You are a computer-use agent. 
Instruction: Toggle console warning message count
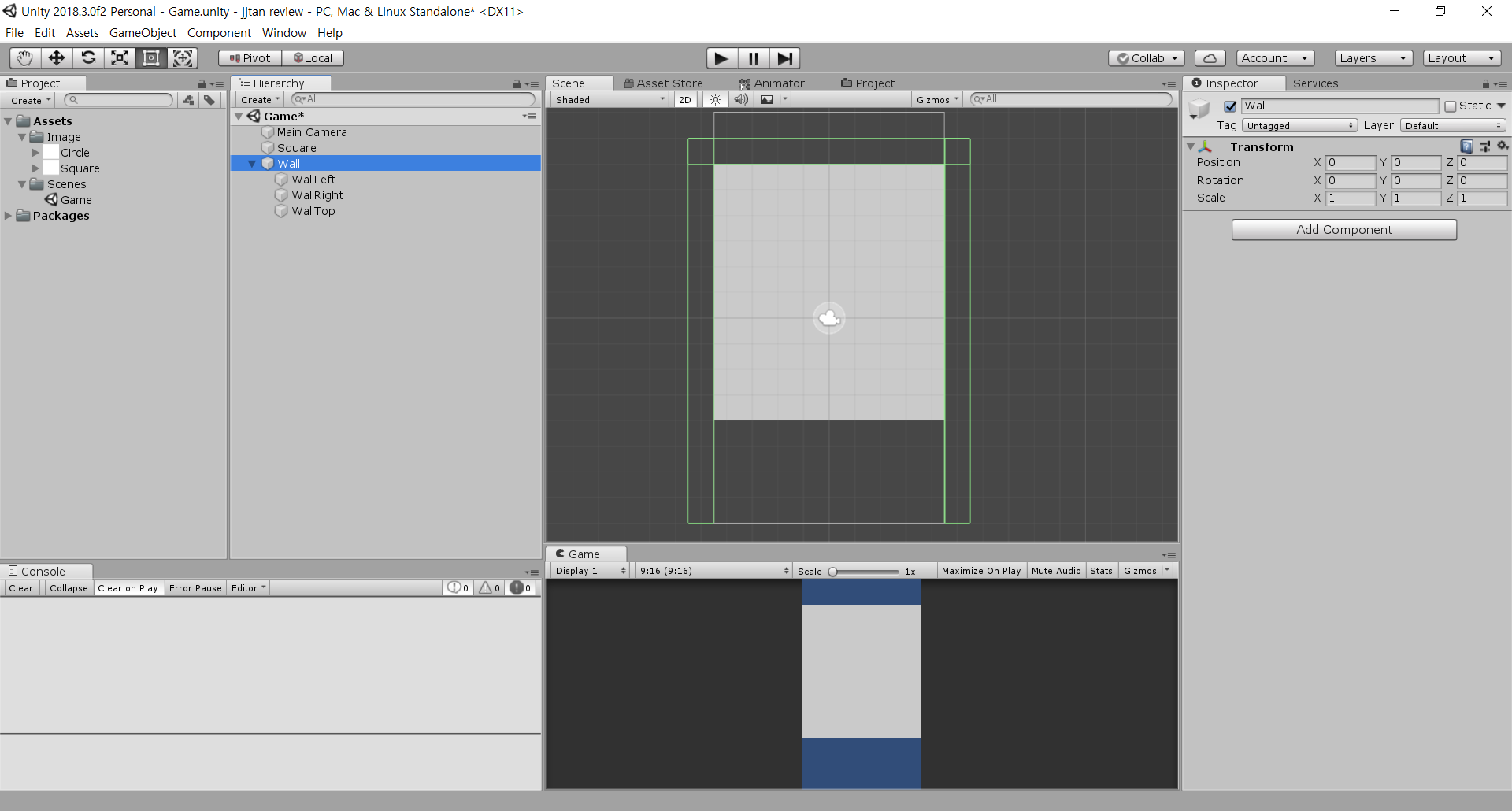pyautogui.click(x=490, y=587)
